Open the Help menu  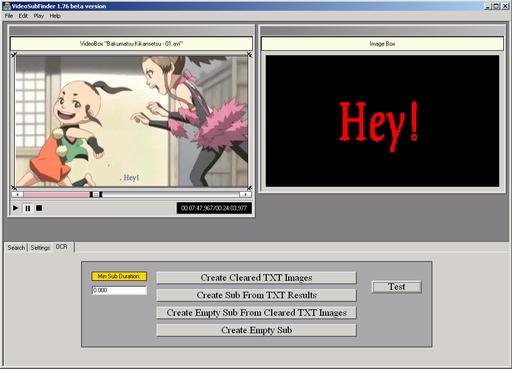pyautogui.click(x=55, y=16)
